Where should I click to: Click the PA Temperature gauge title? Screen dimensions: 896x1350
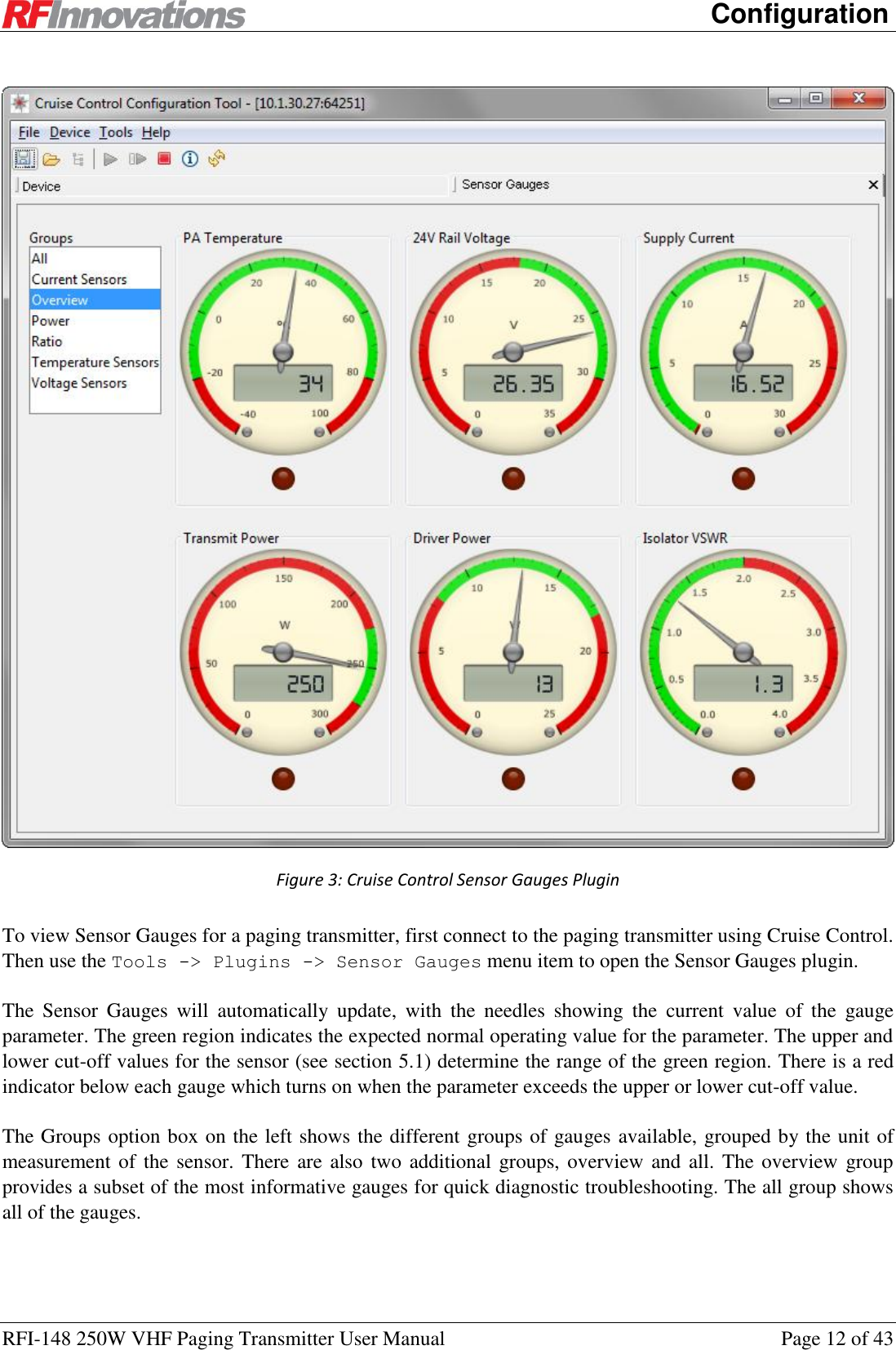tap(233, 238)
